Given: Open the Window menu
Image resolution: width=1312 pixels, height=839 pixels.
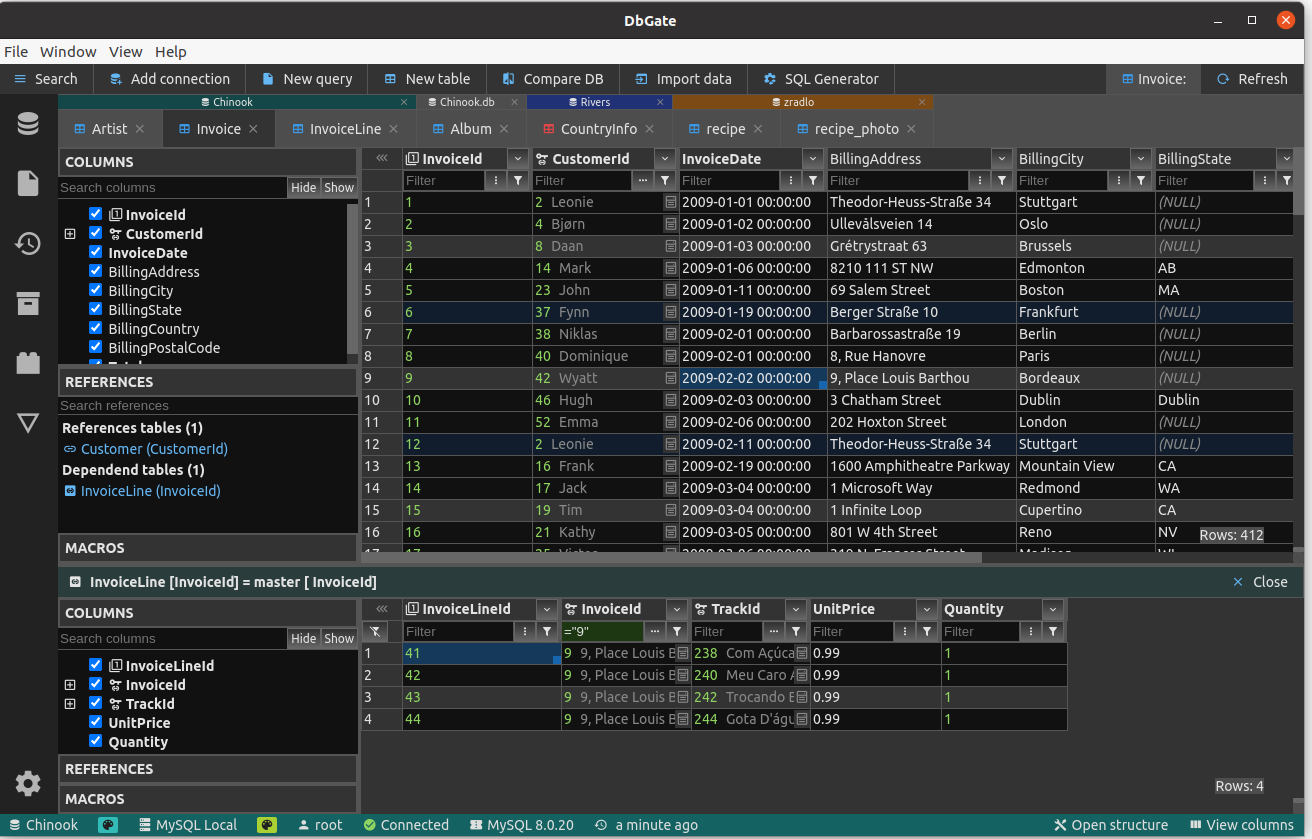Looking at the screenshot, I should click(x=68, y=51).
